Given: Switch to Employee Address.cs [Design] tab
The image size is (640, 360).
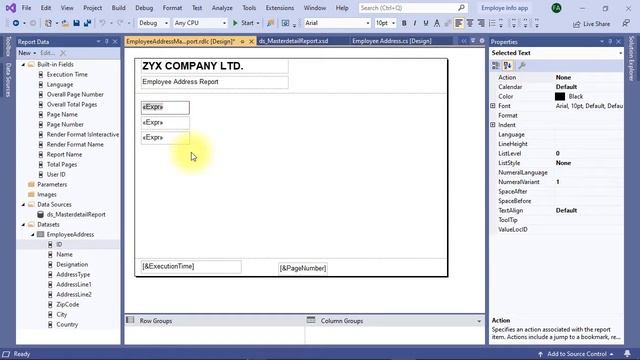Looking at the screenshot, I should tap(391, 41).
